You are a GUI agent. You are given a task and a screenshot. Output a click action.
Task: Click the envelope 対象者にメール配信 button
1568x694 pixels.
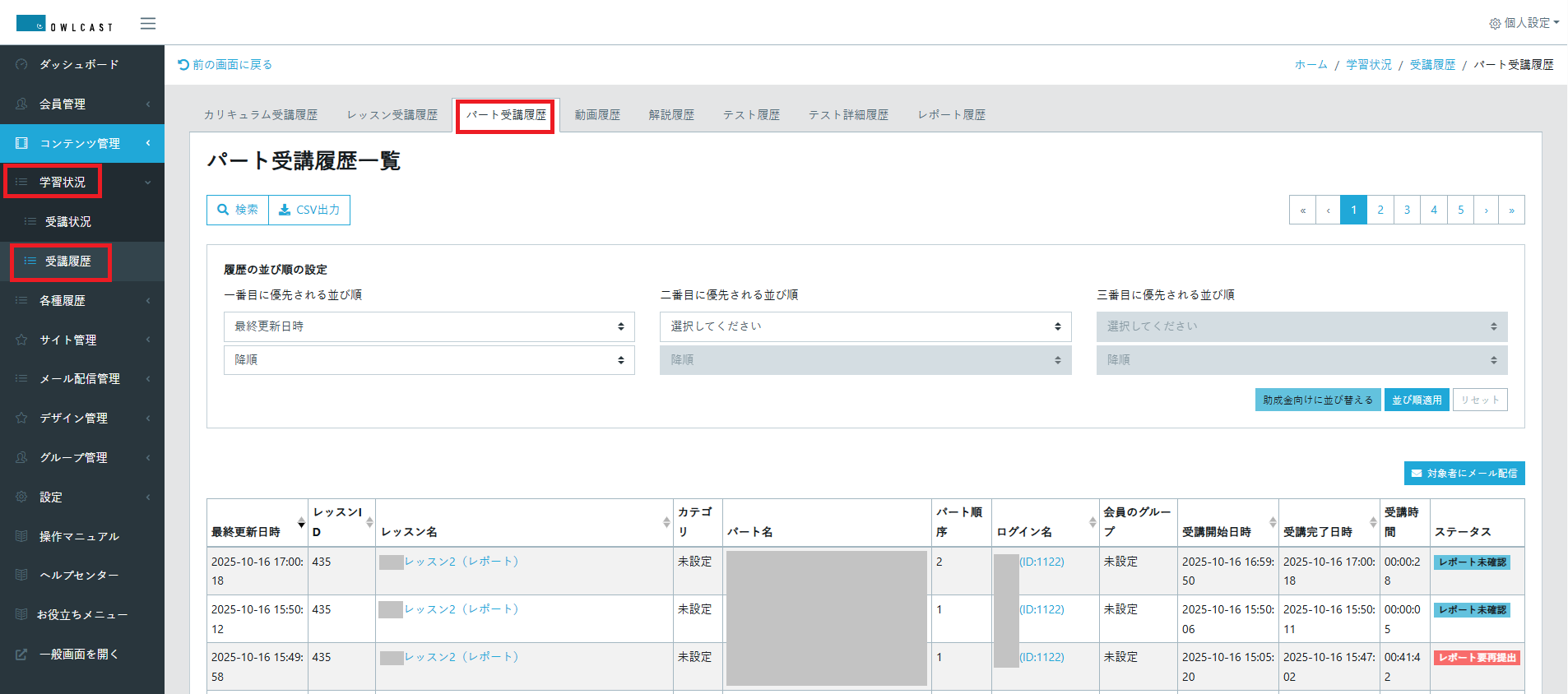pos(1464,474)
